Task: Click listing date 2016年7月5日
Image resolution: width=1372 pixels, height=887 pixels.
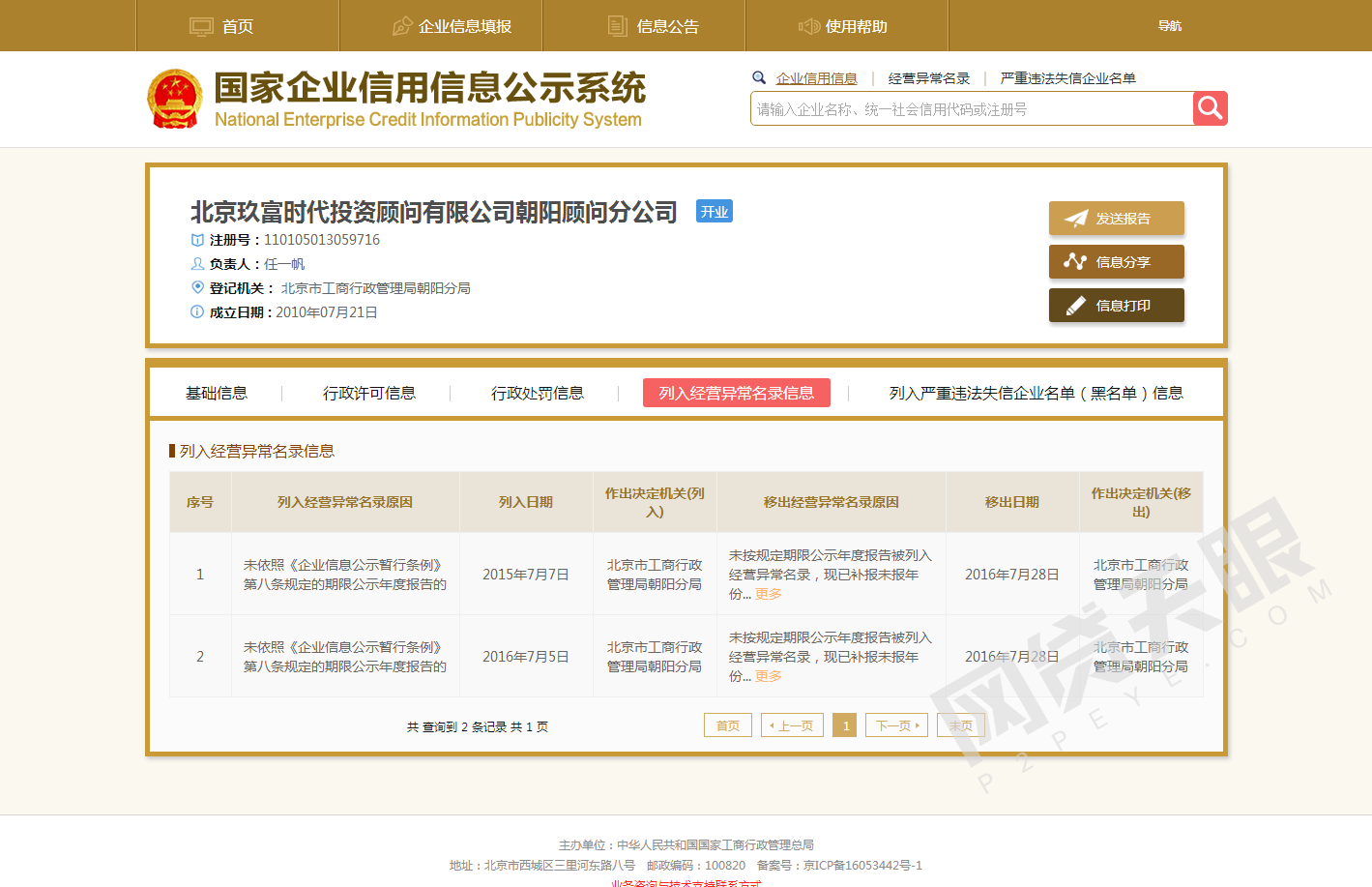Action: [526, 657]
